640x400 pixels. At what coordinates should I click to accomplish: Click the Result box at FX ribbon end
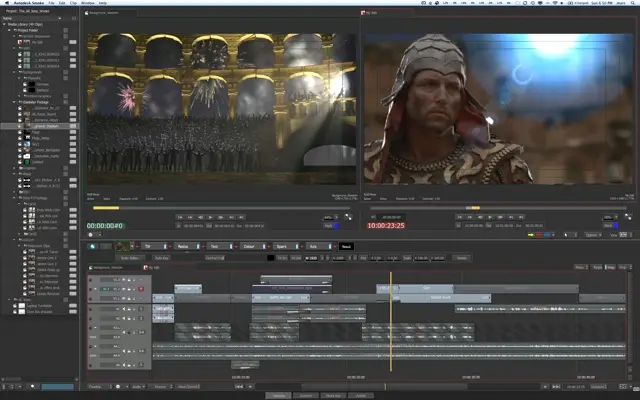click(346, 246)
